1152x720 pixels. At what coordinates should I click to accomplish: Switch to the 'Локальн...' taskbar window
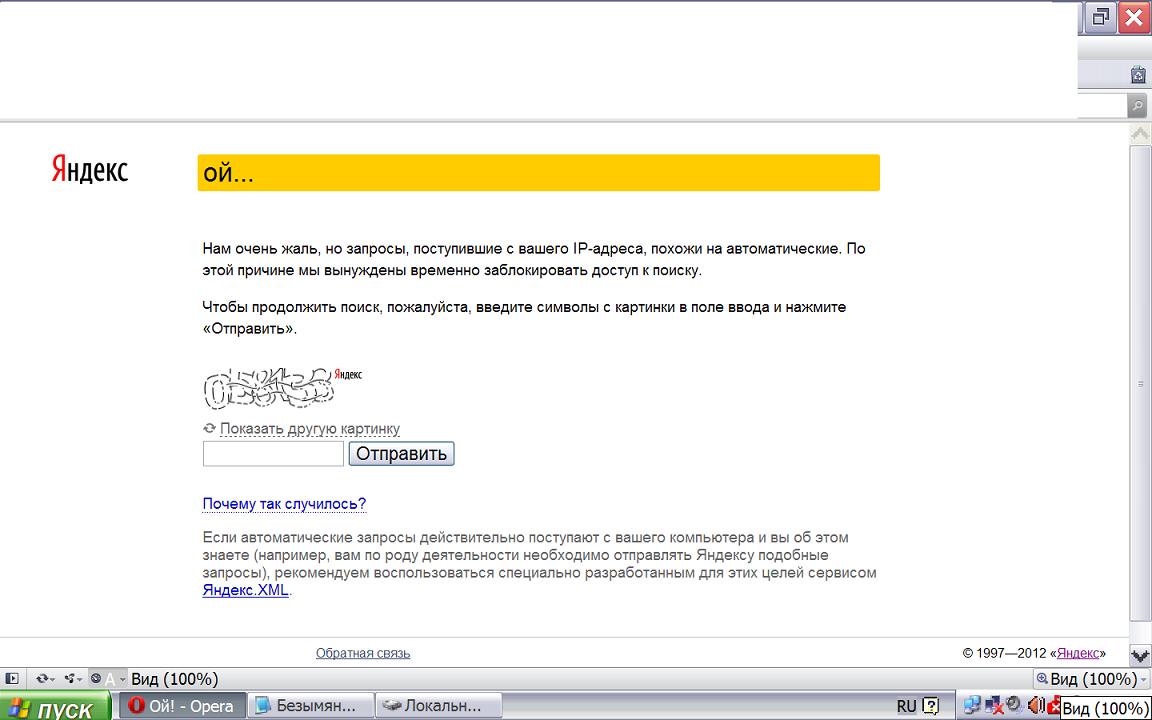coord(438,707)
